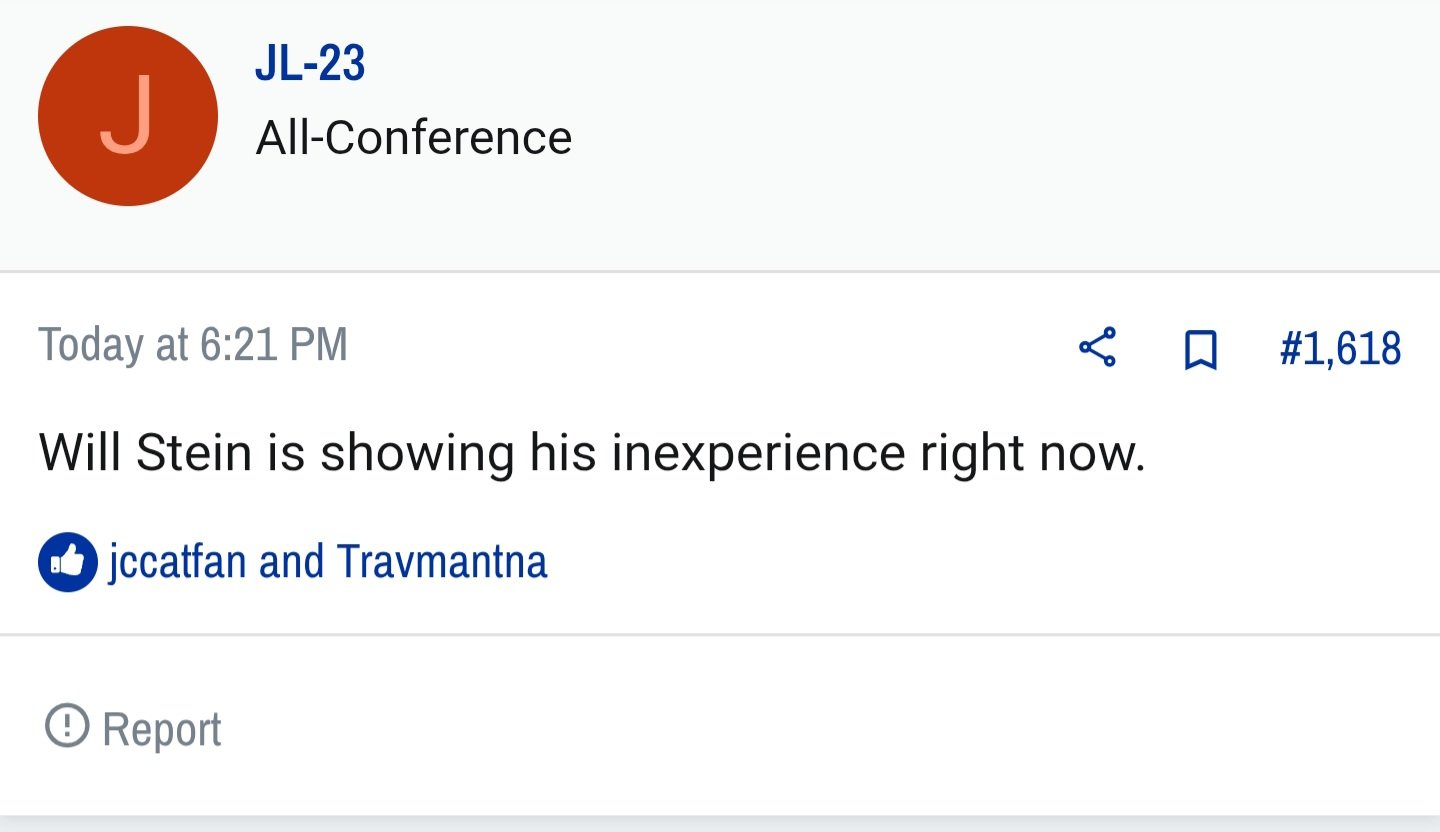Open the Today at 6:21 PM timestamp link
This screenshot has height=832, width=1440.
coord(193,345)
